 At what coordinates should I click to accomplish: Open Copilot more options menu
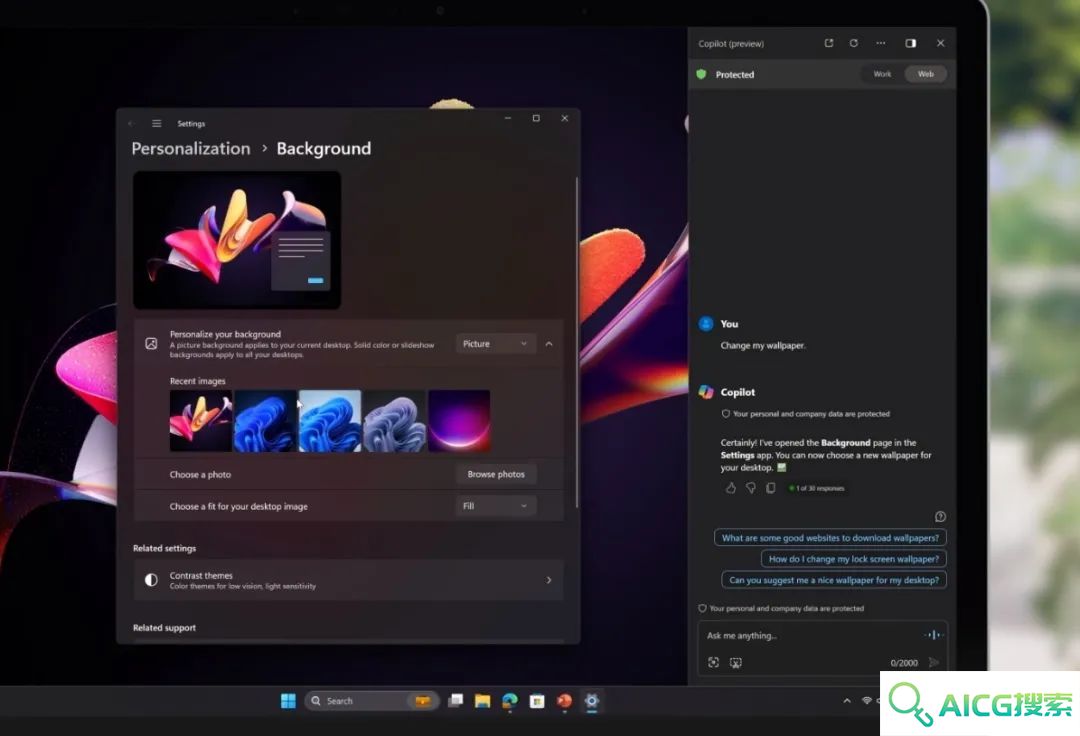pyautogui.click(x=880, y=43)
